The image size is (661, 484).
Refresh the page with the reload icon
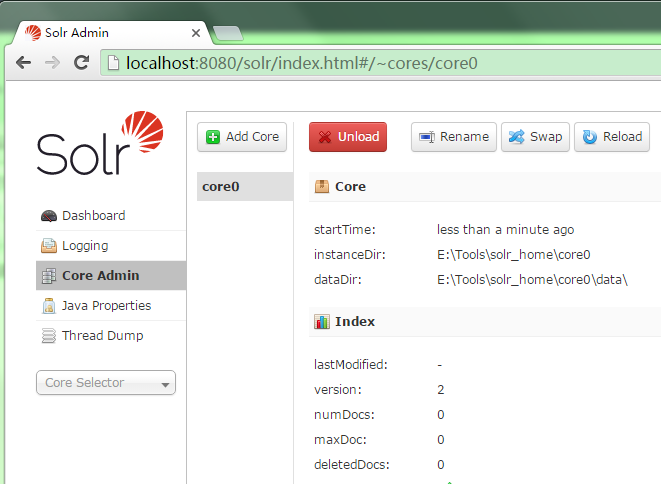point(81,62)
